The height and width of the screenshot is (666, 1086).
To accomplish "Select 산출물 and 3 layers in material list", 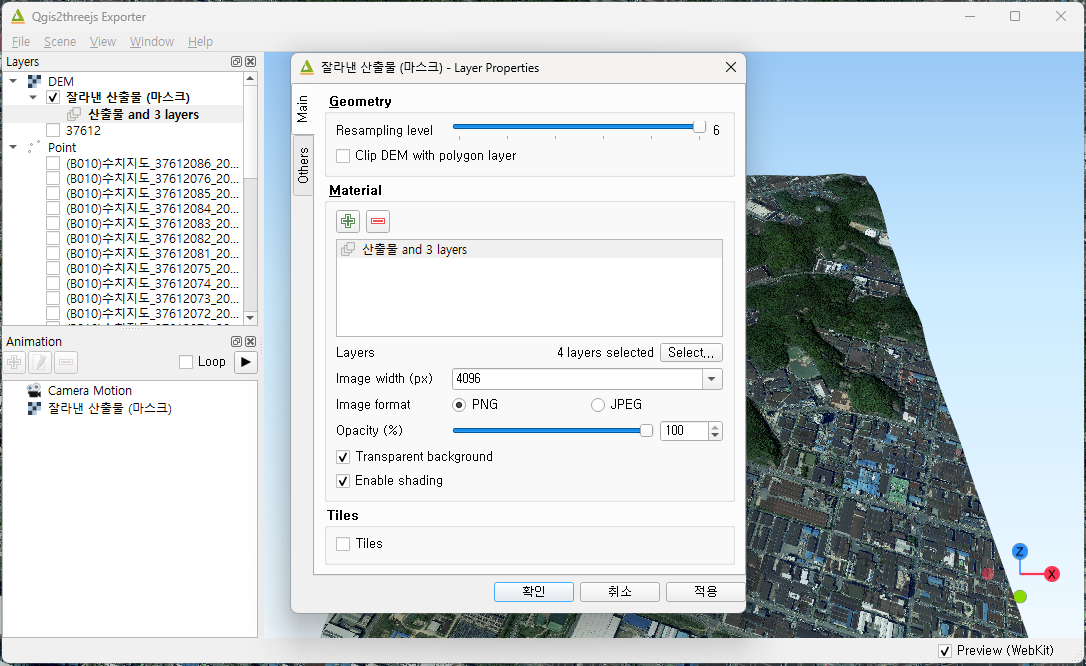I will 529,249.
